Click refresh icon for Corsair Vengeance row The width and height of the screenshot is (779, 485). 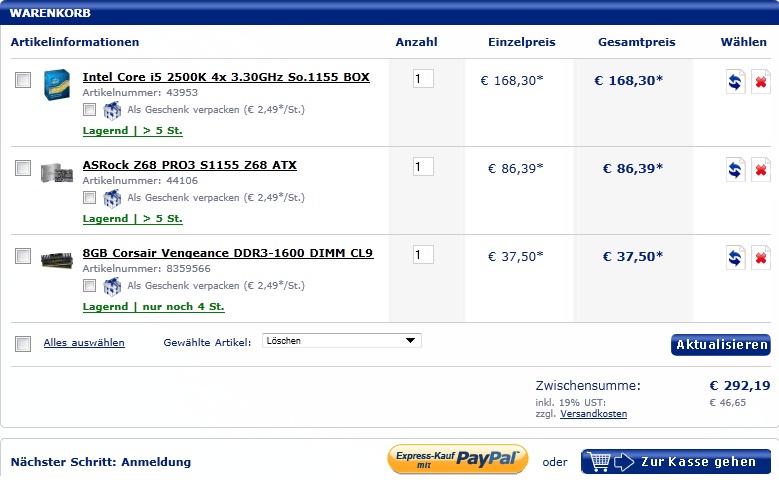pyautogui.click(x=735, y=257)
